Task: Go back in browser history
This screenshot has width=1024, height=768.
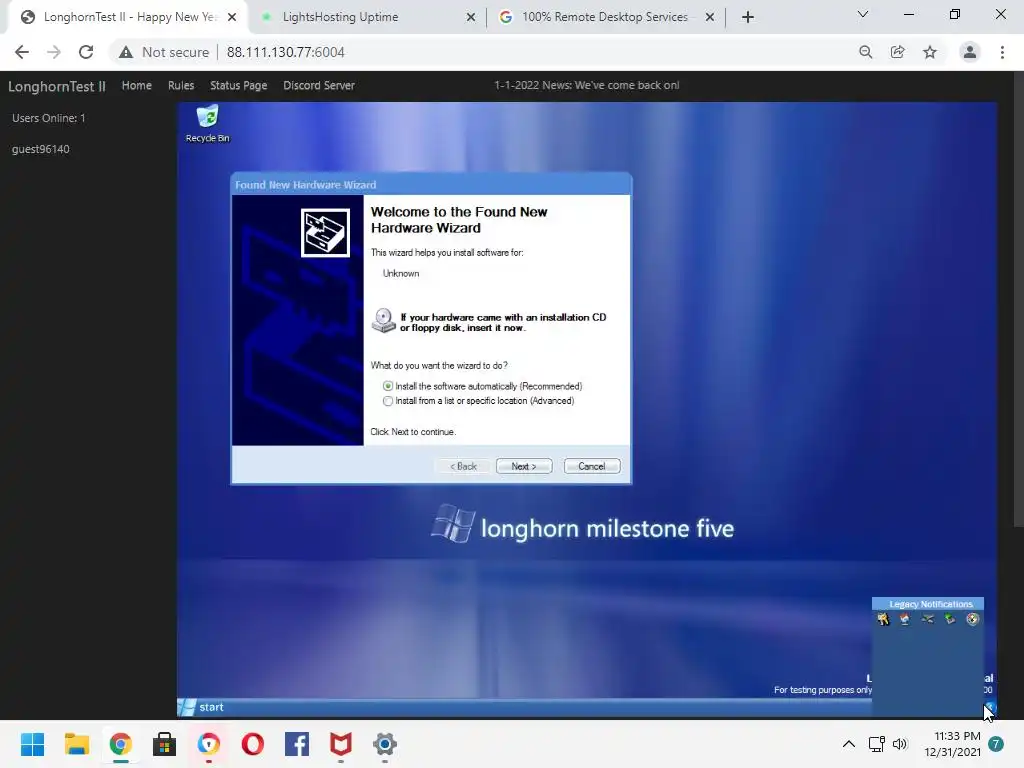Action: click(x=22, y=52)
